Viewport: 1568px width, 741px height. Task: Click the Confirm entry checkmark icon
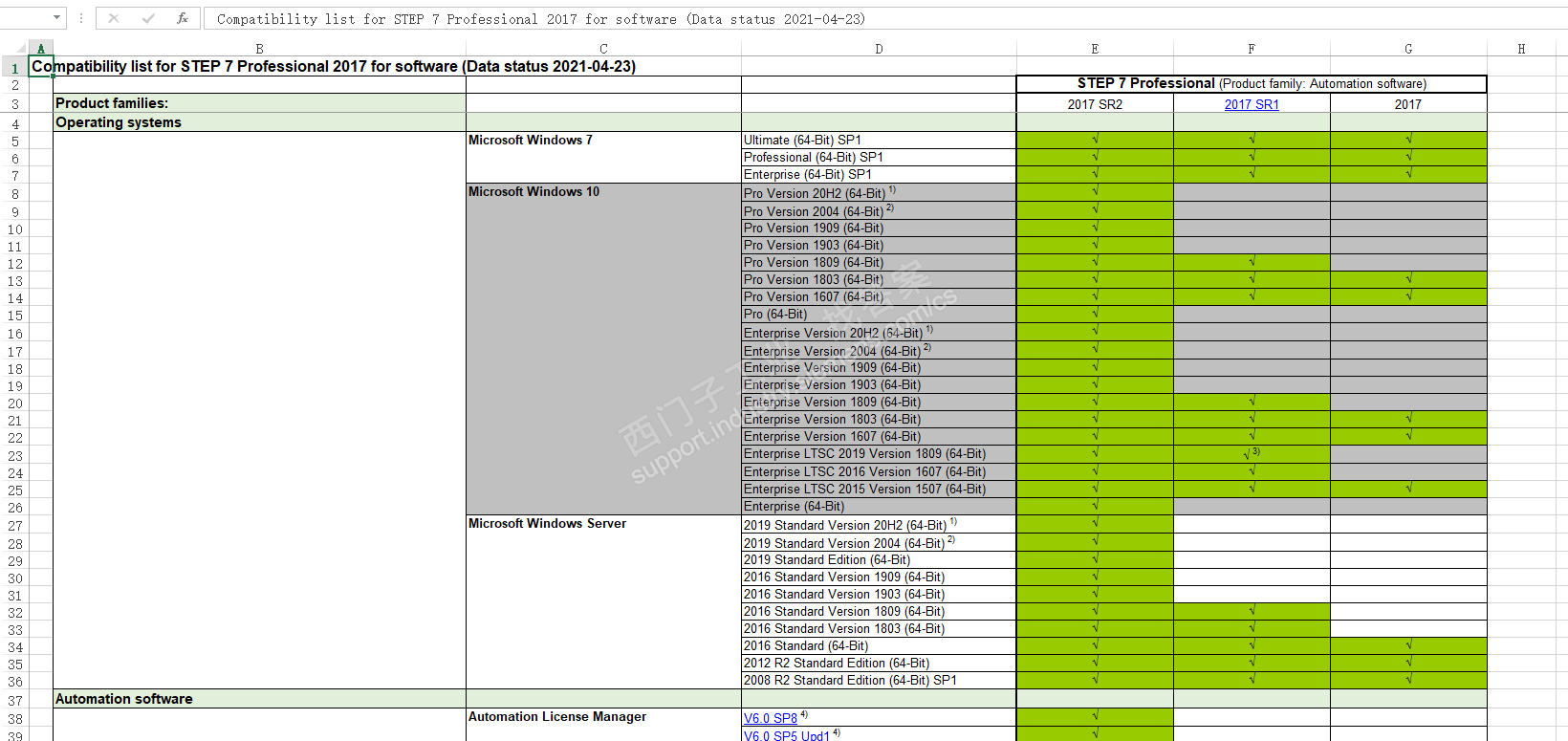148,18
